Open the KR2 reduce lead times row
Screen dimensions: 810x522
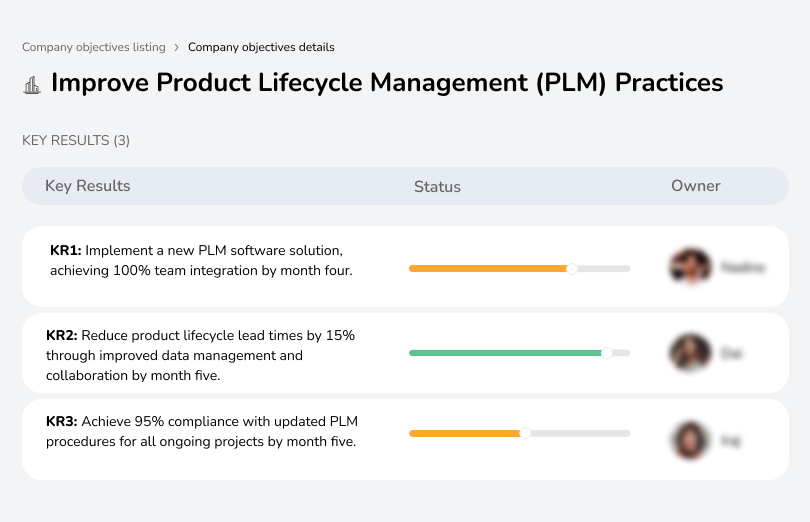pyautogui.click(x=405, y=353)
